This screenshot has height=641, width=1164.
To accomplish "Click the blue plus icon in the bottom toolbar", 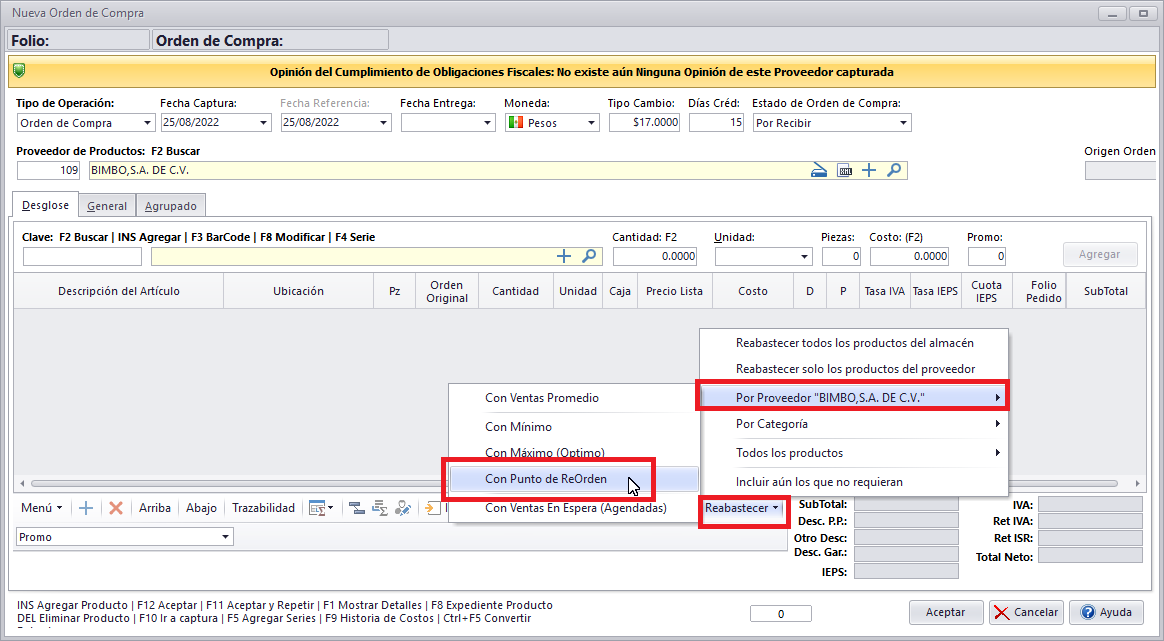I will coord(86,508).
